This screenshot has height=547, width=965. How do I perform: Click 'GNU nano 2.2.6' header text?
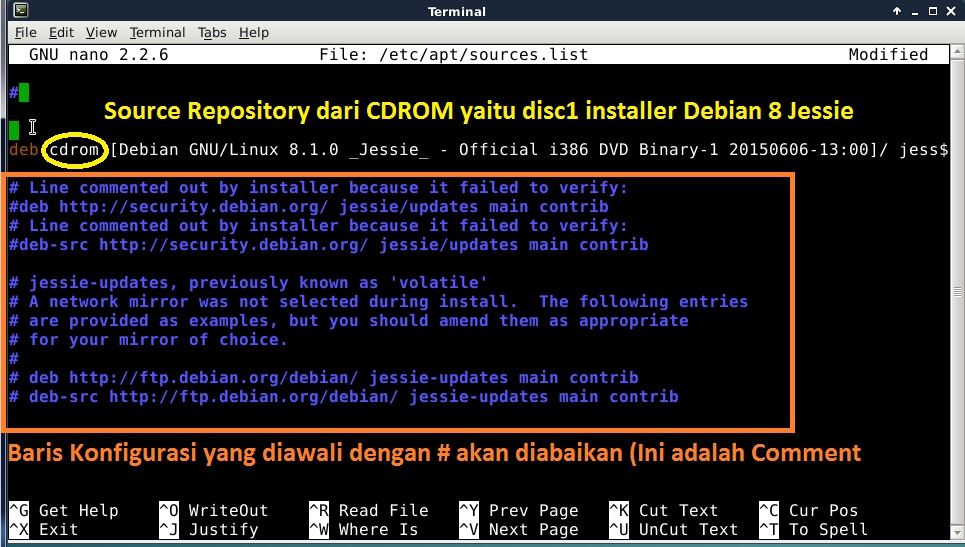click(98, 55)
